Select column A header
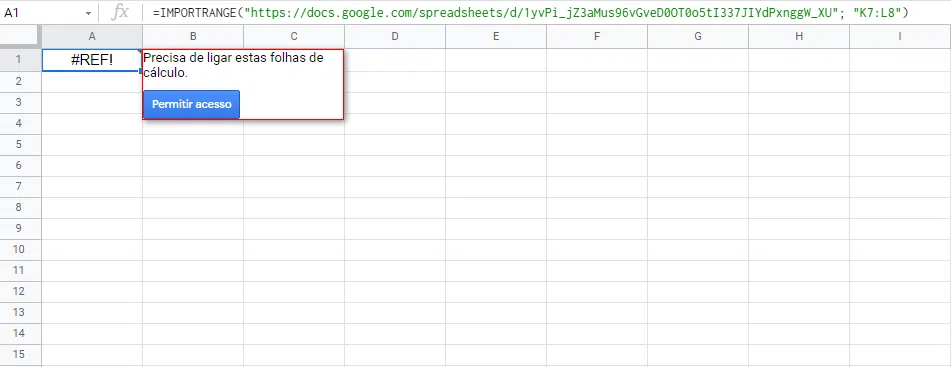This screenshot has height=367, width=952. [x=92, y=36]
